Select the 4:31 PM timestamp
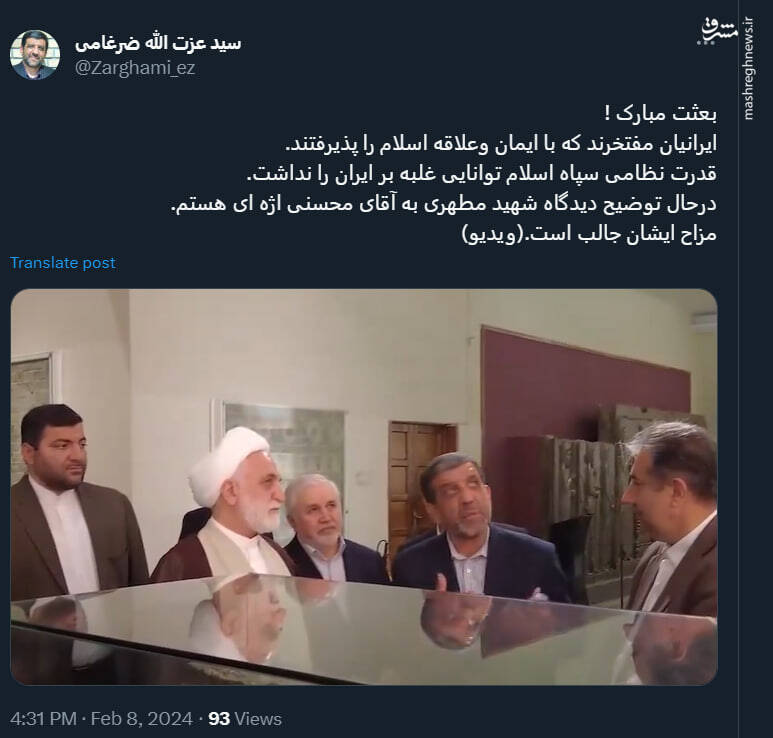This screenshot has width=773, height=738. 43,719
